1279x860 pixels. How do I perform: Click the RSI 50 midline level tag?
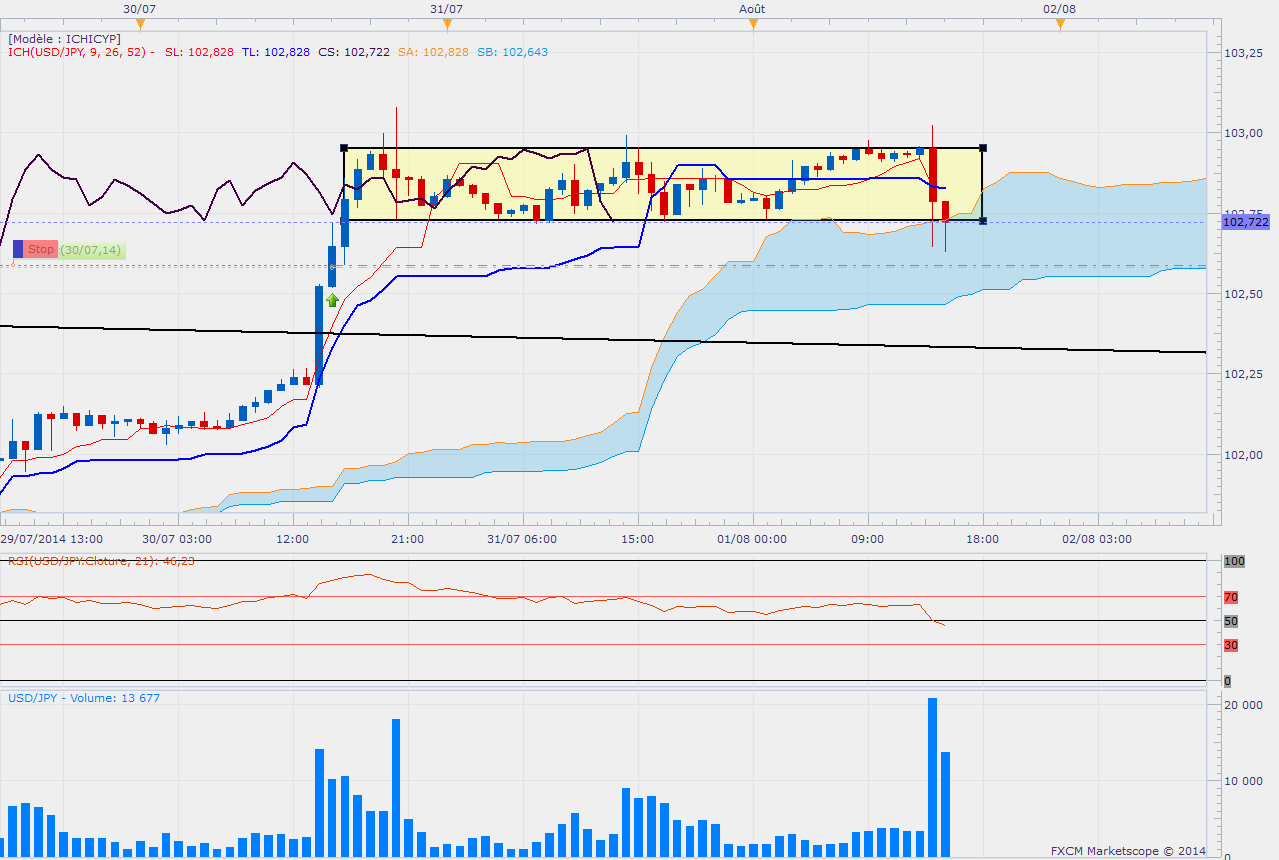coord(1231,621)
